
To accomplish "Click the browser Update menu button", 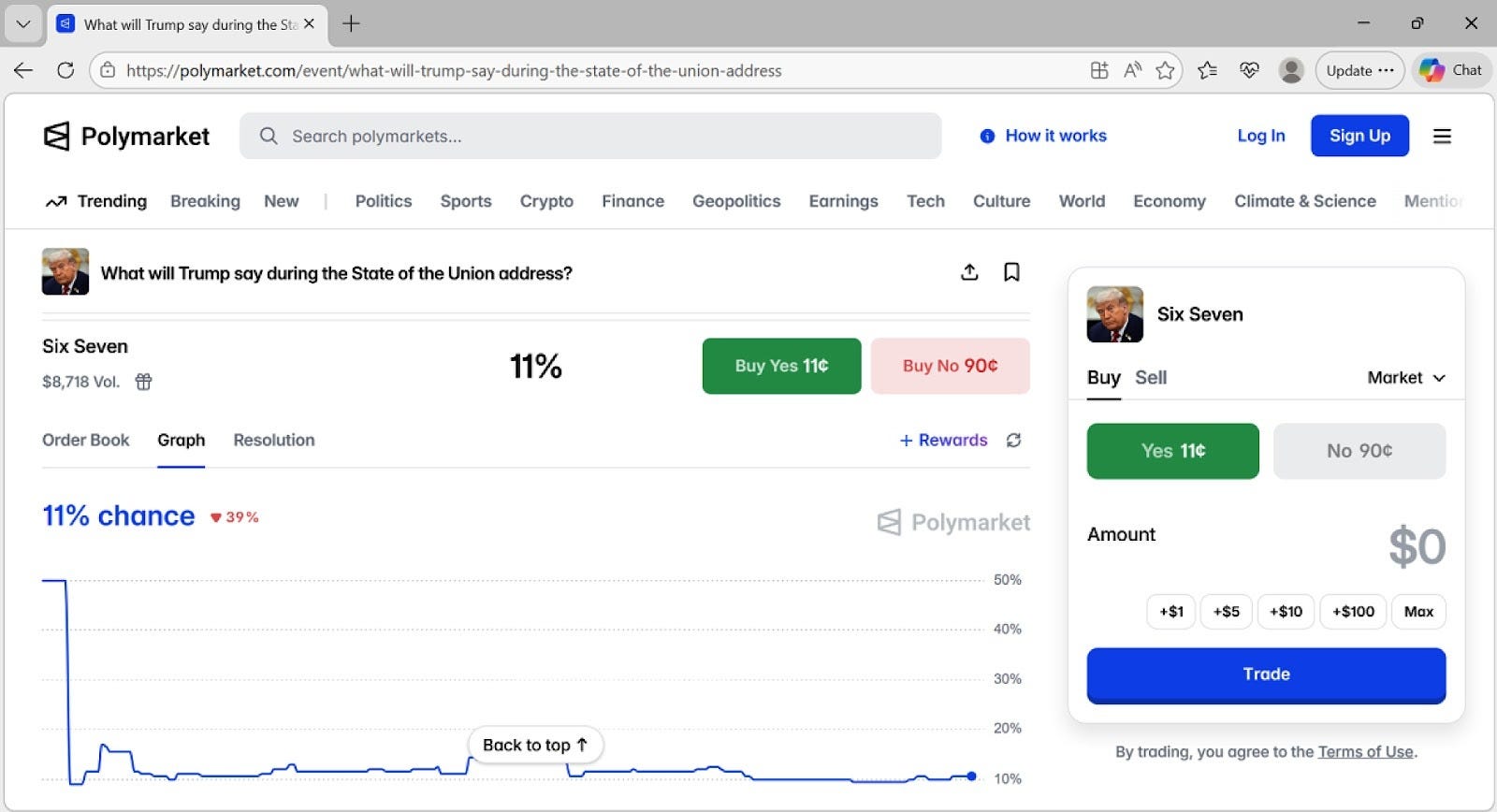I will (1359, 70).
